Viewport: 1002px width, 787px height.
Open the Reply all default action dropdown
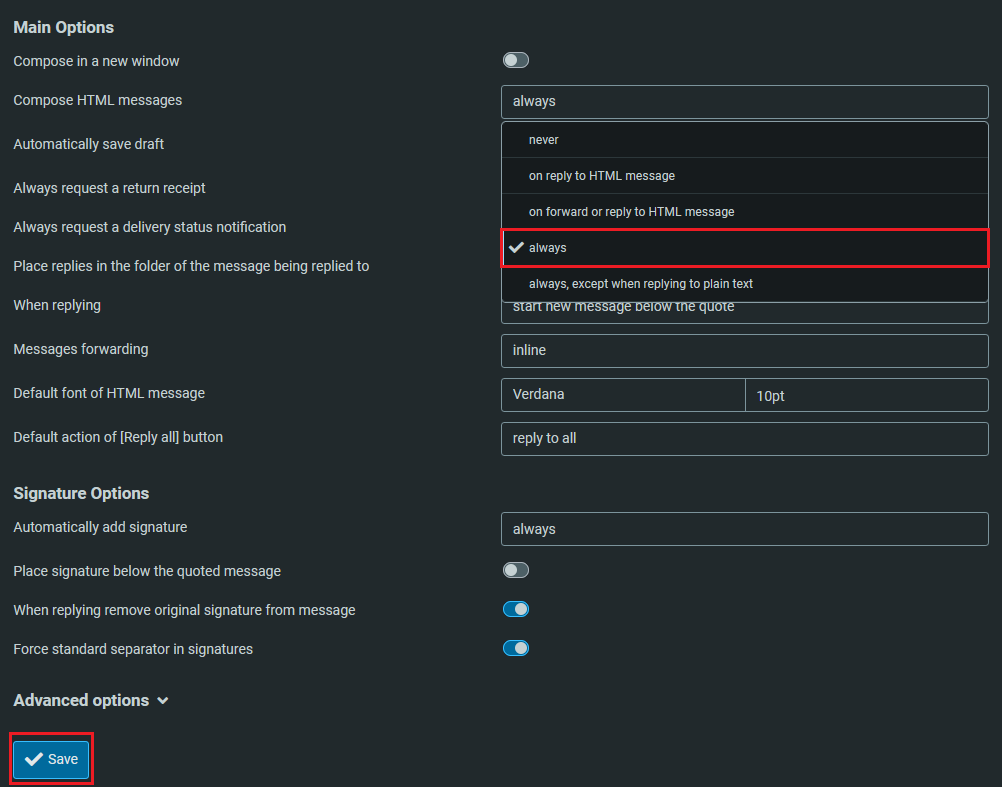click(744, 439)
